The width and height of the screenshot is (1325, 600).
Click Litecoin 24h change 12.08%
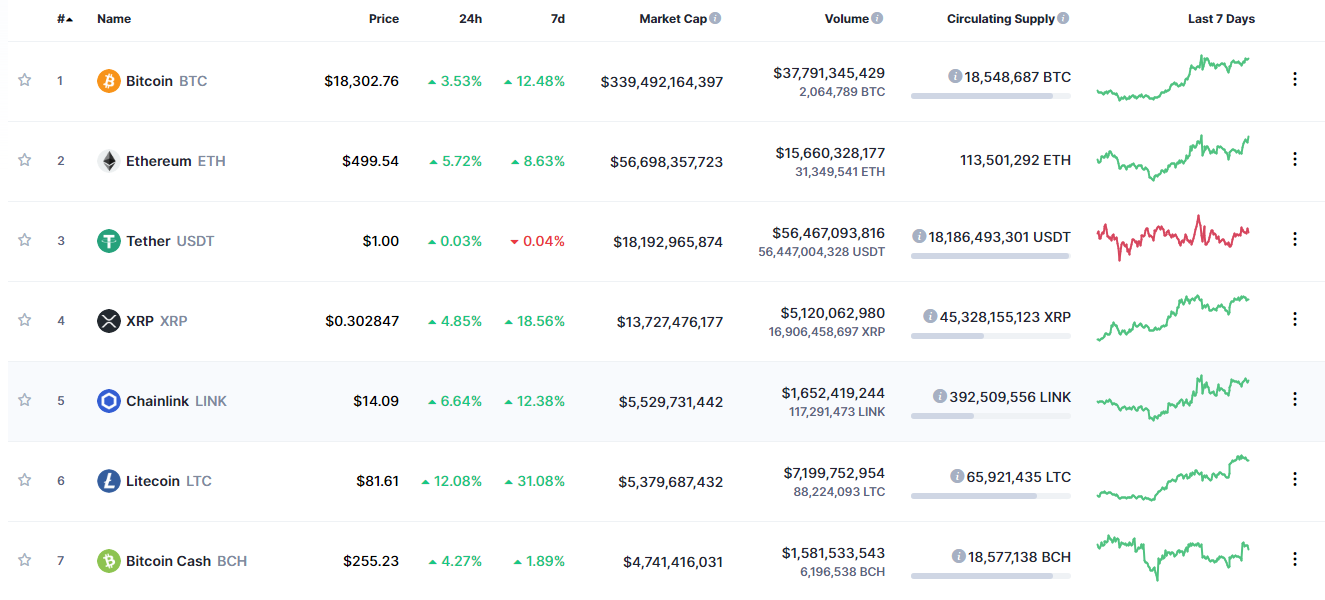coord(451,481)
